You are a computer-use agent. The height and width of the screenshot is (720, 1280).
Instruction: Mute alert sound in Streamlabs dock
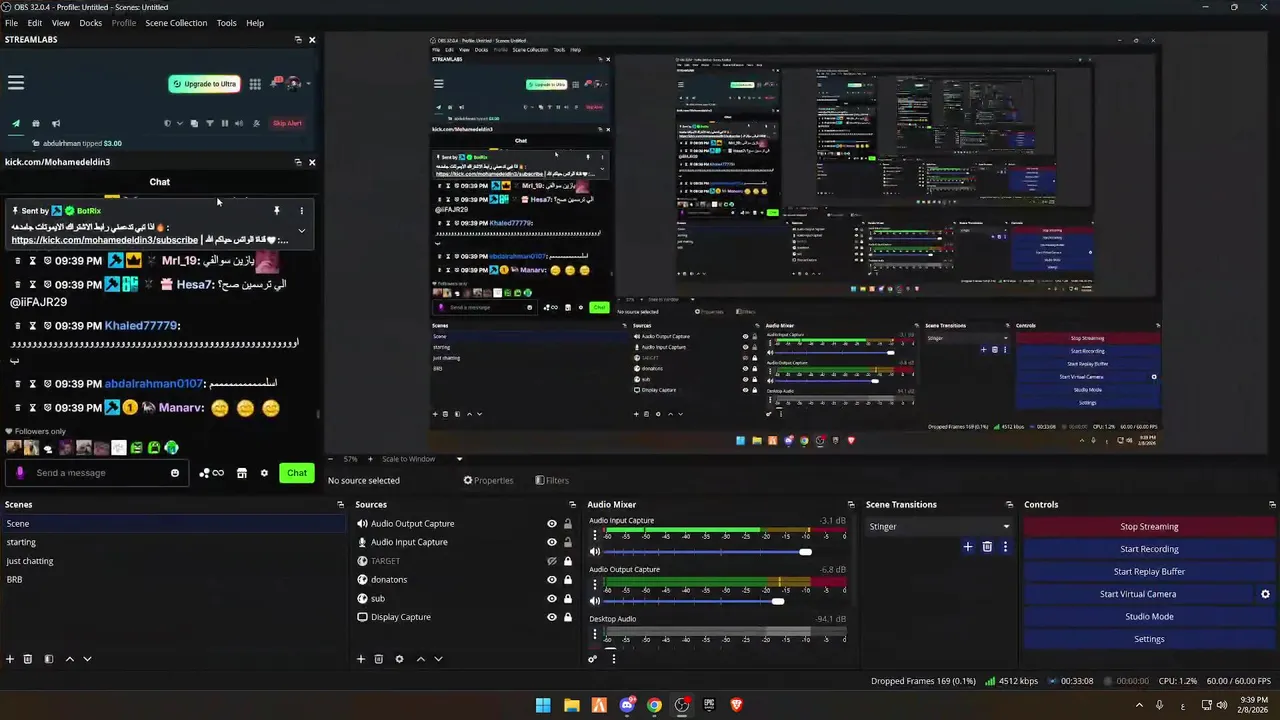(239, 123)
